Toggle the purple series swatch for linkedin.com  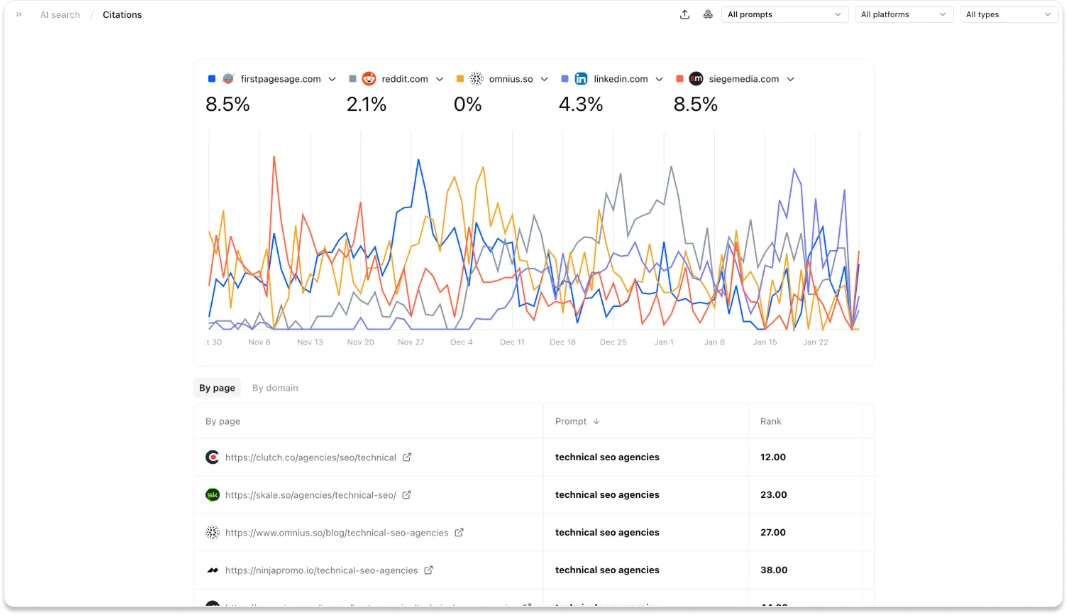point(567,78)
